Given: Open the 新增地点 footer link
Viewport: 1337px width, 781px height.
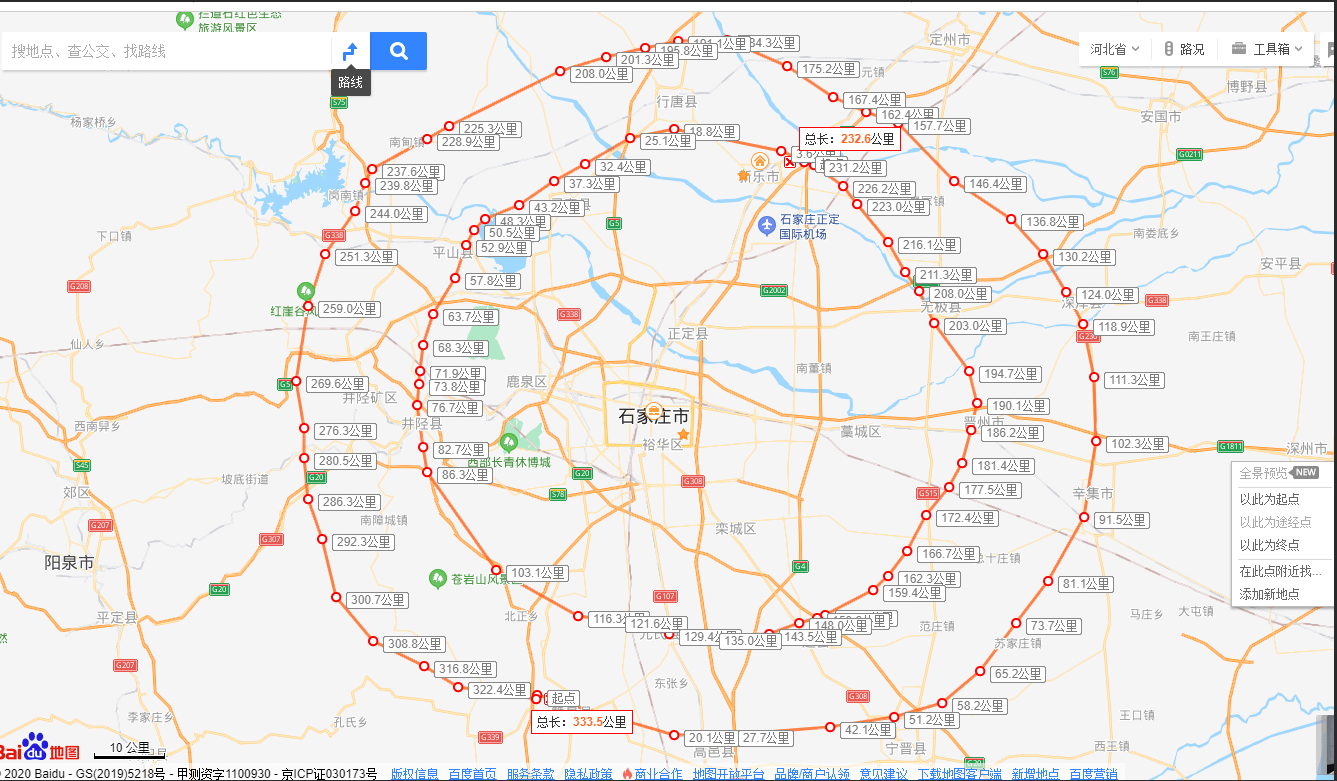Looking at the screenshot, I should 1036,774.
